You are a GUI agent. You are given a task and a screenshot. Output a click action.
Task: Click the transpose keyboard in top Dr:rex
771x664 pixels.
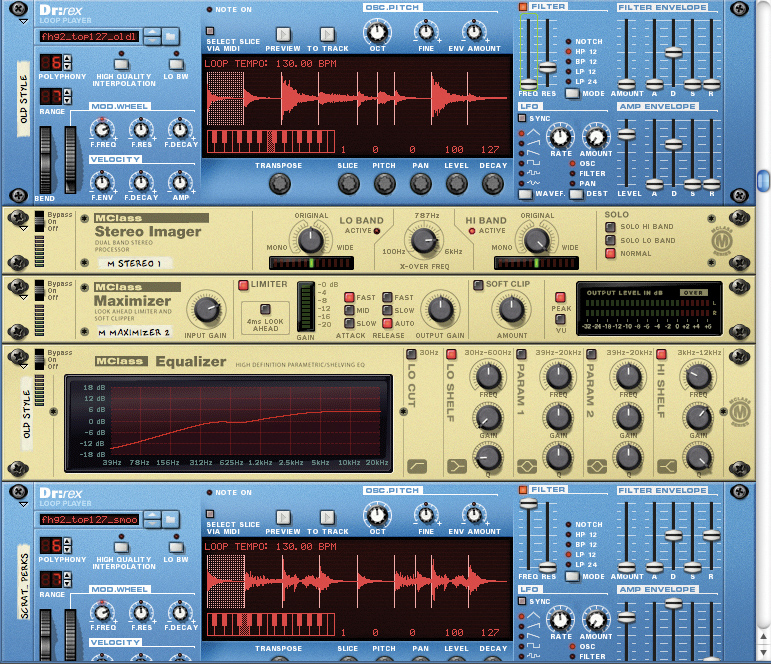point(271,142)
